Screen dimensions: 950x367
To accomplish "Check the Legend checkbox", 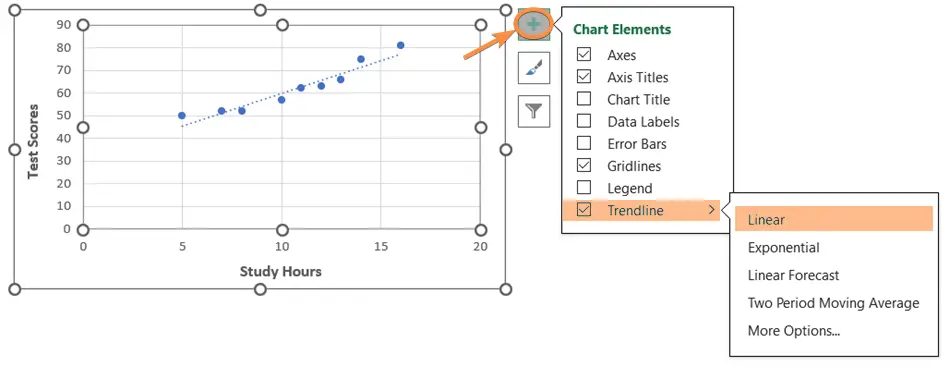I will 584,188.
